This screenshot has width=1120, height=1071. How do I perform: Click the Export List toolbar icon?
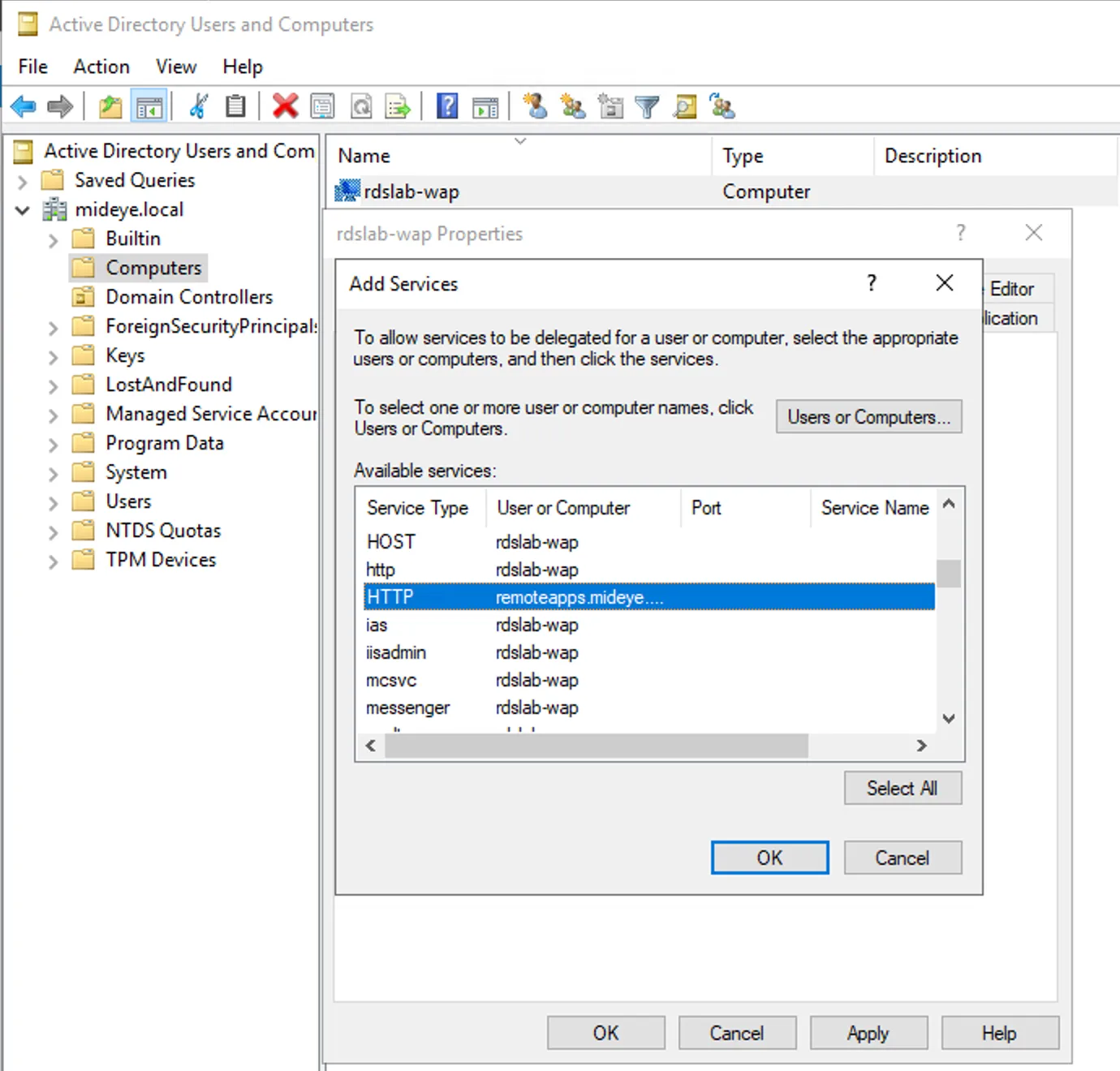pyautogui.click(x=398, y=106)
